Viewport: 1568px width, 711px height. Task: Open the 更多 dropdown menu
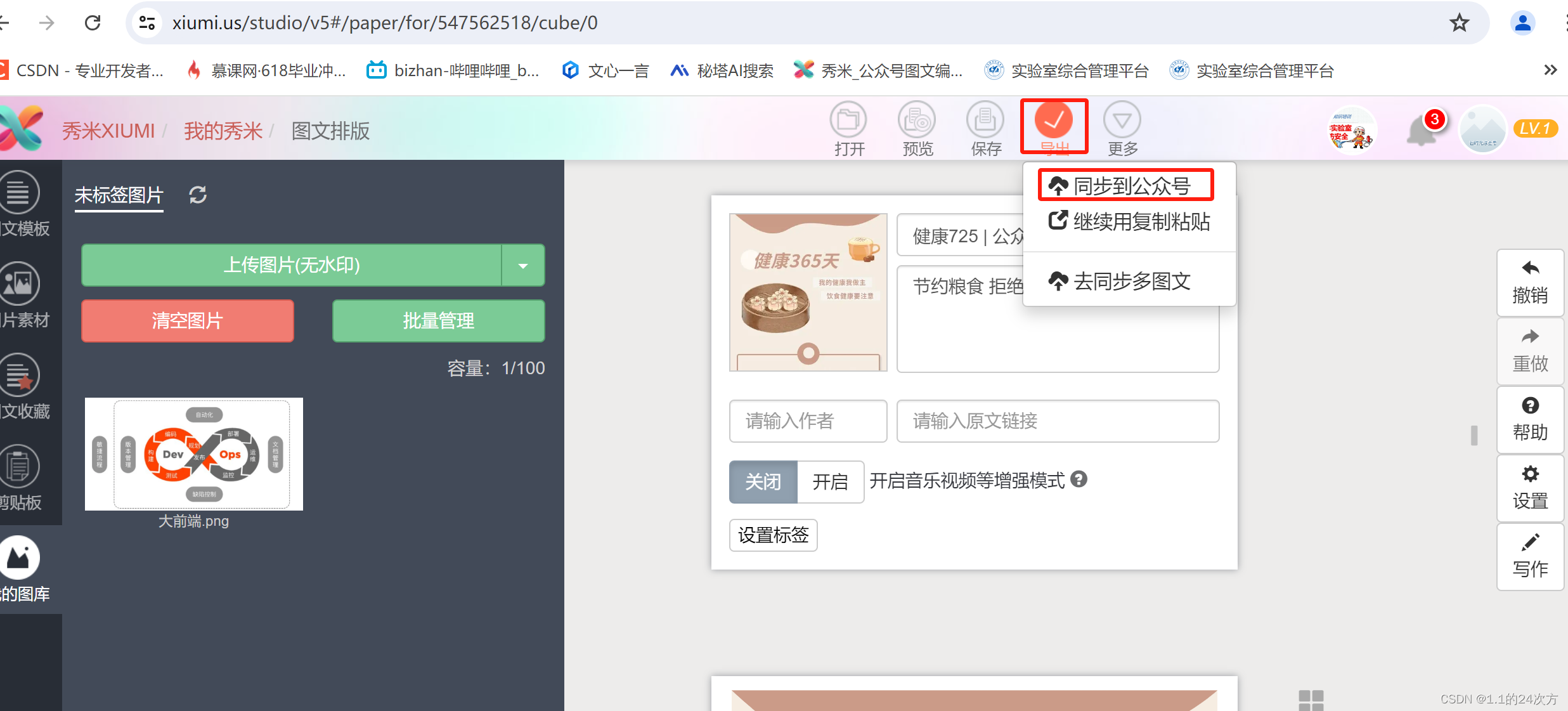[1122, 121]
